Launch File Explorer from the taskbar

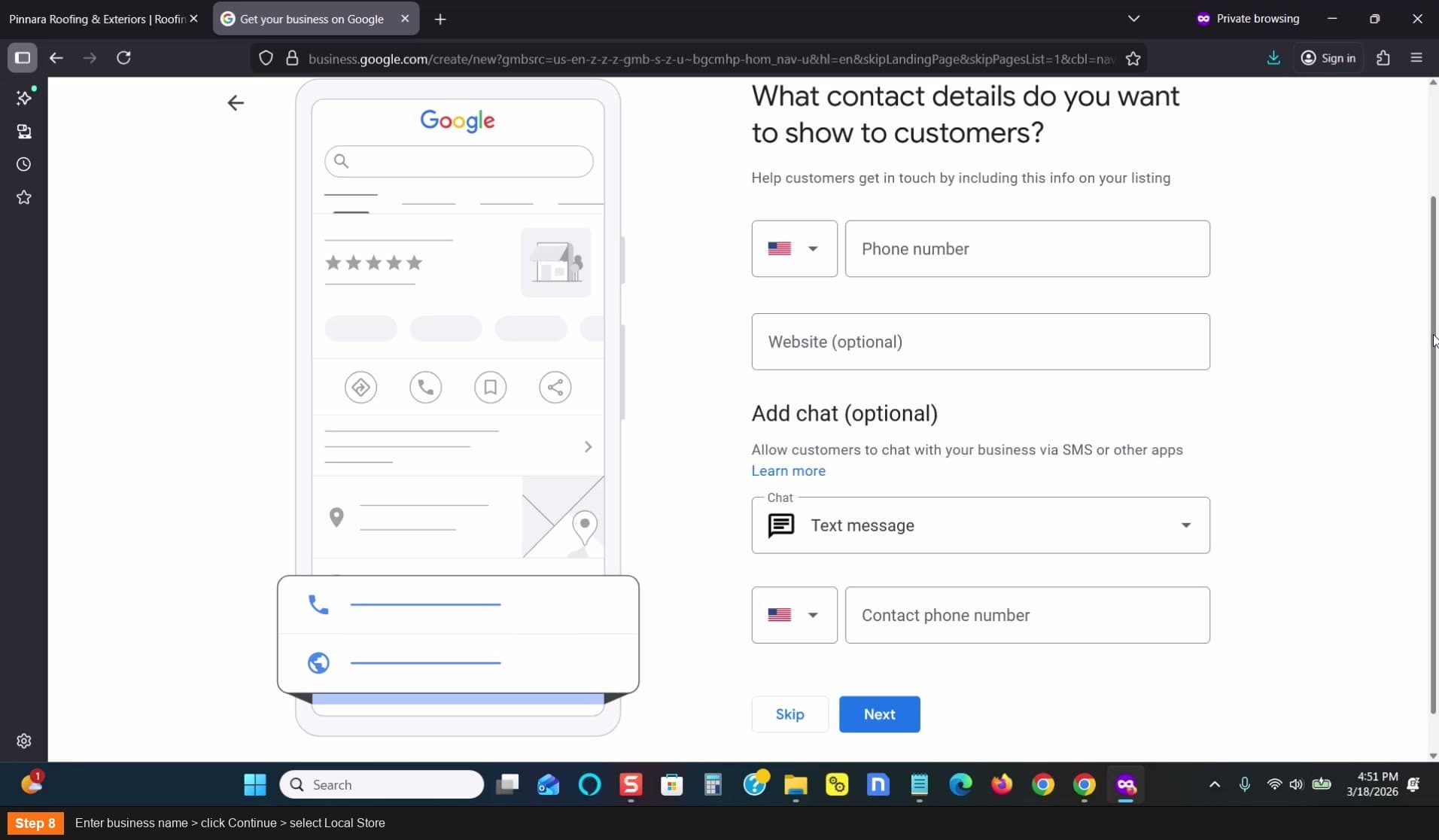click(796, 784)
